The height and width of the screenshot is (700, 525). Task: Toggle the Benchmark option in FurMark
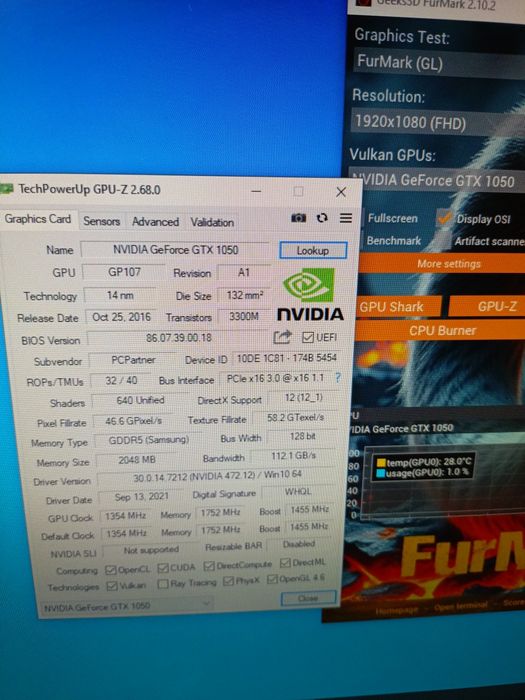(393, 241)
